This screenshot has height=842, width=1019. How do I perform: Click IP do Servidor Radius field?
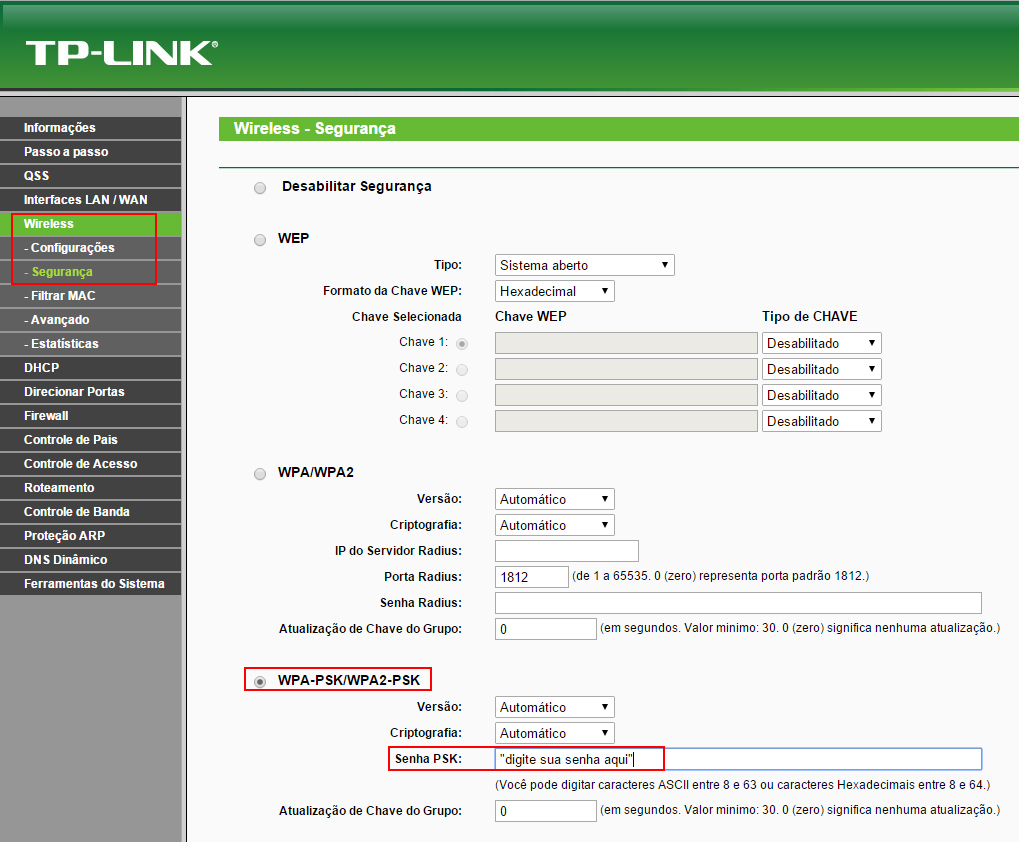click(567, 551)
